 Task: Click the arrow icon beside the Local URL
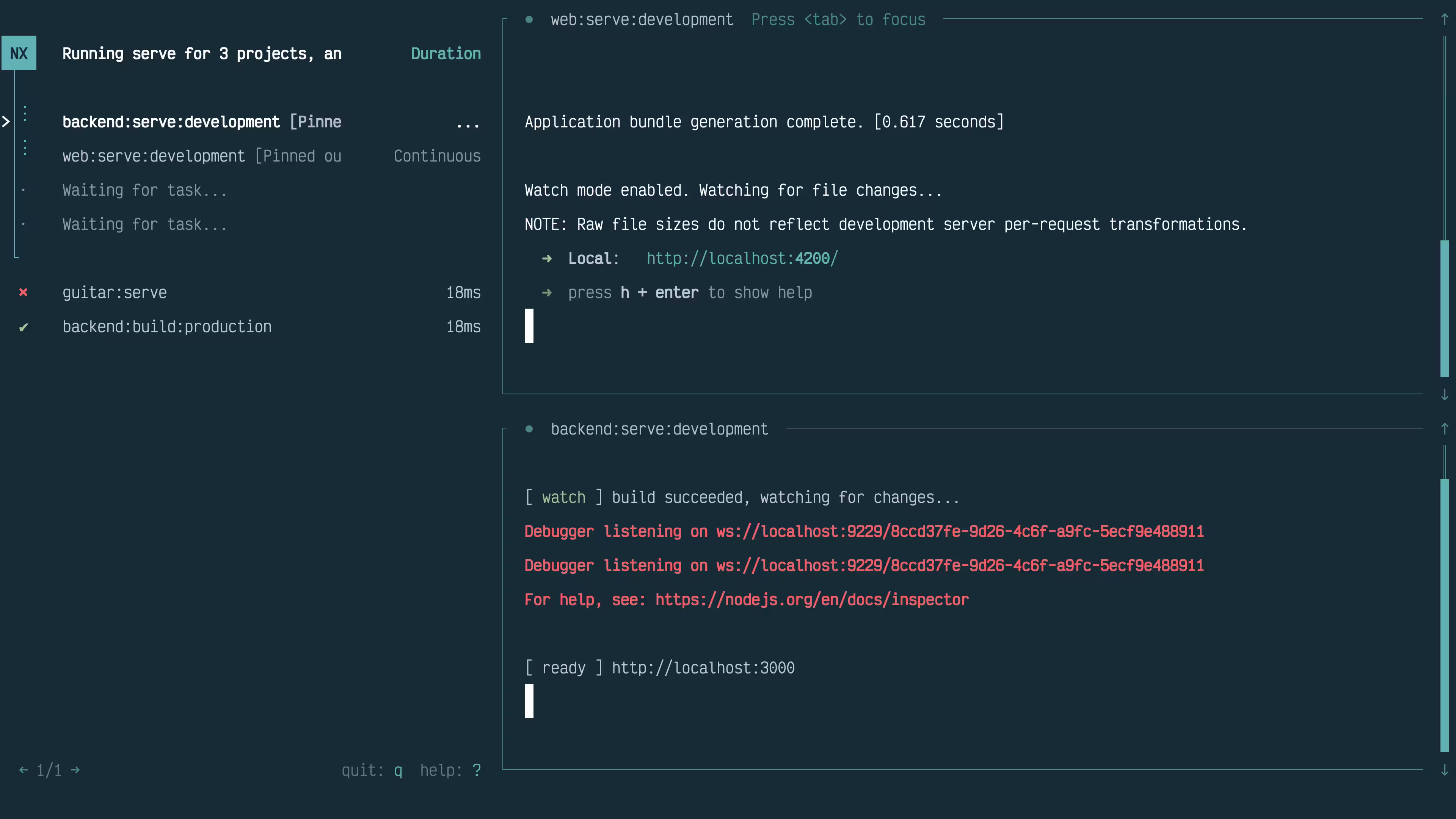point(548,258)
